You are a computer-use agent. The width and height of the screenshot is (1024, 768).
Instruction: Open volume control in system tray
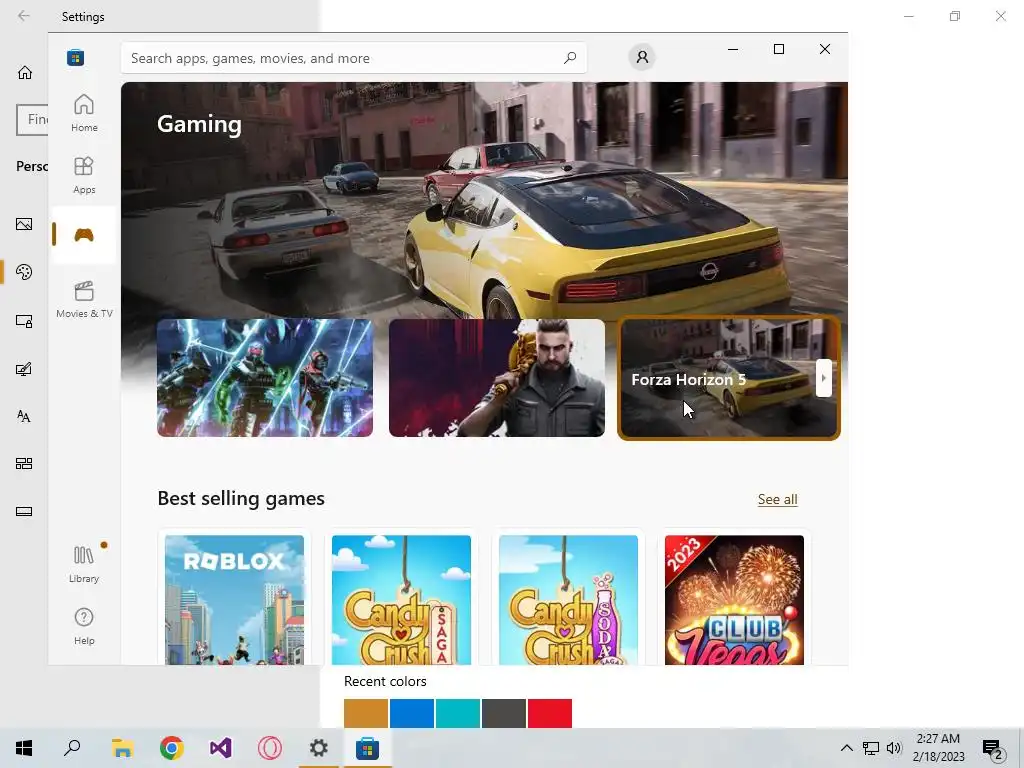(894, 748)
